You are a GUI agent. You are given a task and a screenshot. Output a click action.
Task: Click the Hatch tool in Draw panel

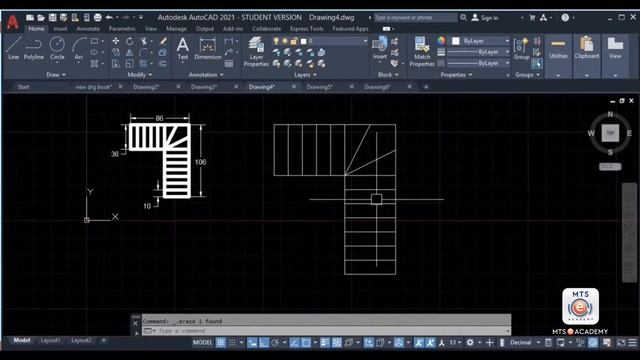(94, 64)
